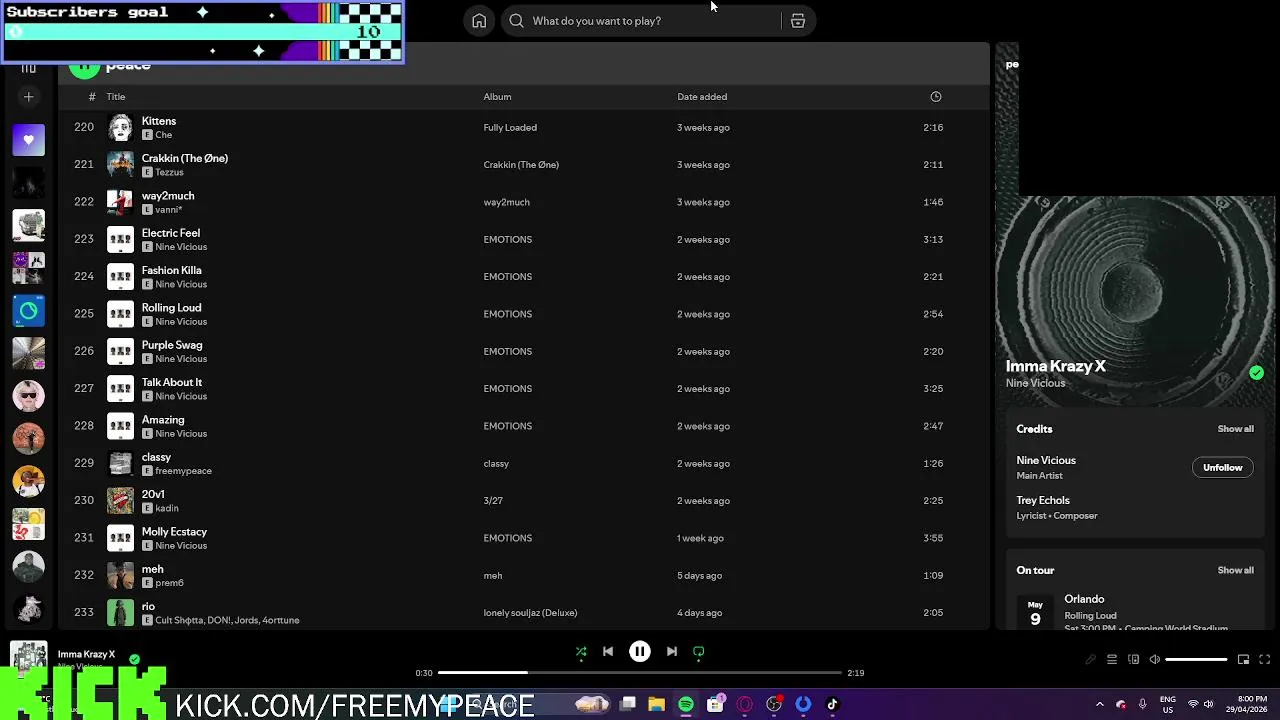
Task: Click the Spotify icon in the taskbar
Action: pyautogui.click(x=686, y=705)
